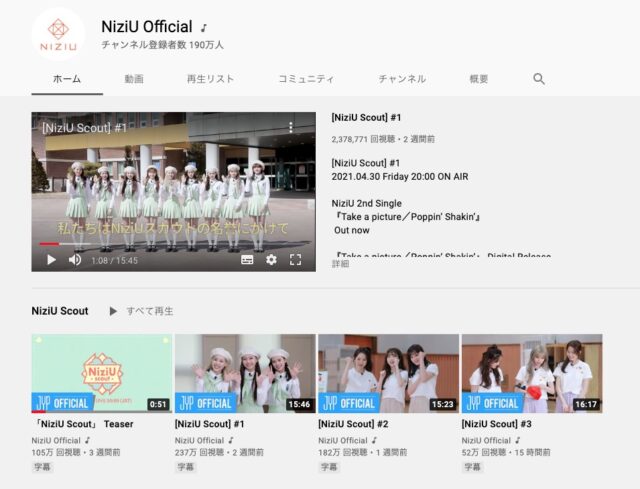
Task: Toggle subtitles on the featured player
Action: (x=247, y=260)
